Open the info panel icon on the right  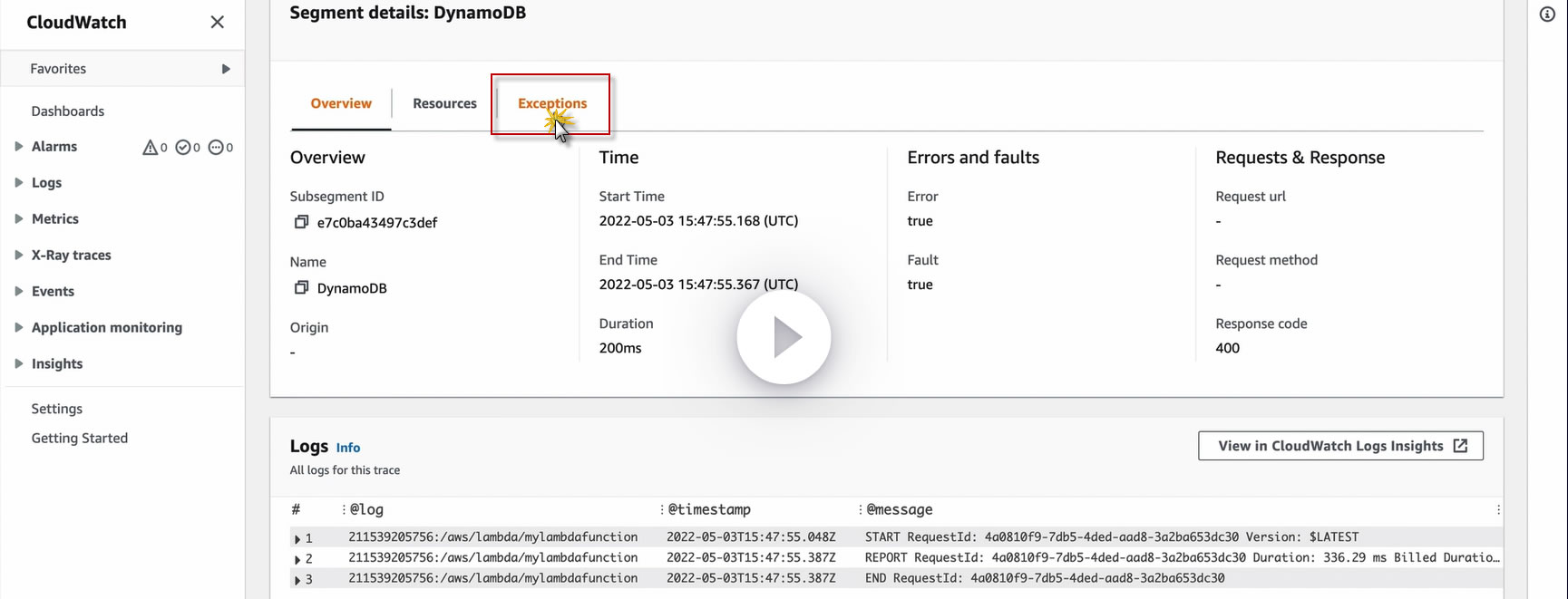[x=1547, y=14]
